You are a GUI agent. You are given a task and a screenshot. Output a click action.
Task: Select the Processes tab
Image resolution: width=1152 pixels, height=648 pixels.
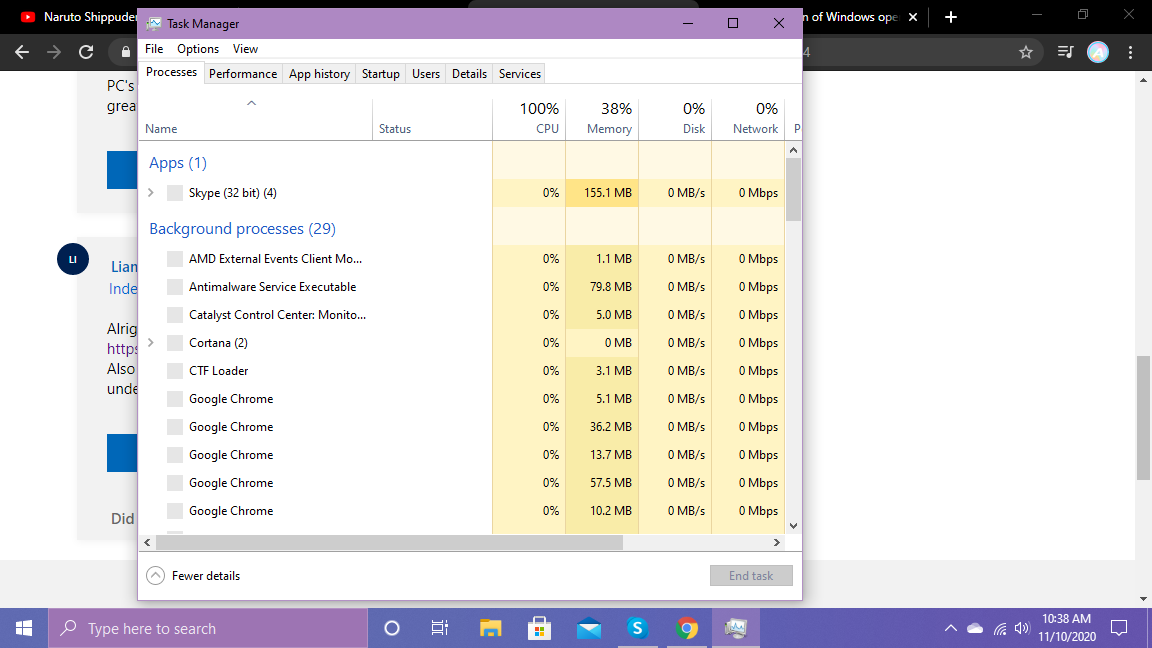click(x=171, y=72)
